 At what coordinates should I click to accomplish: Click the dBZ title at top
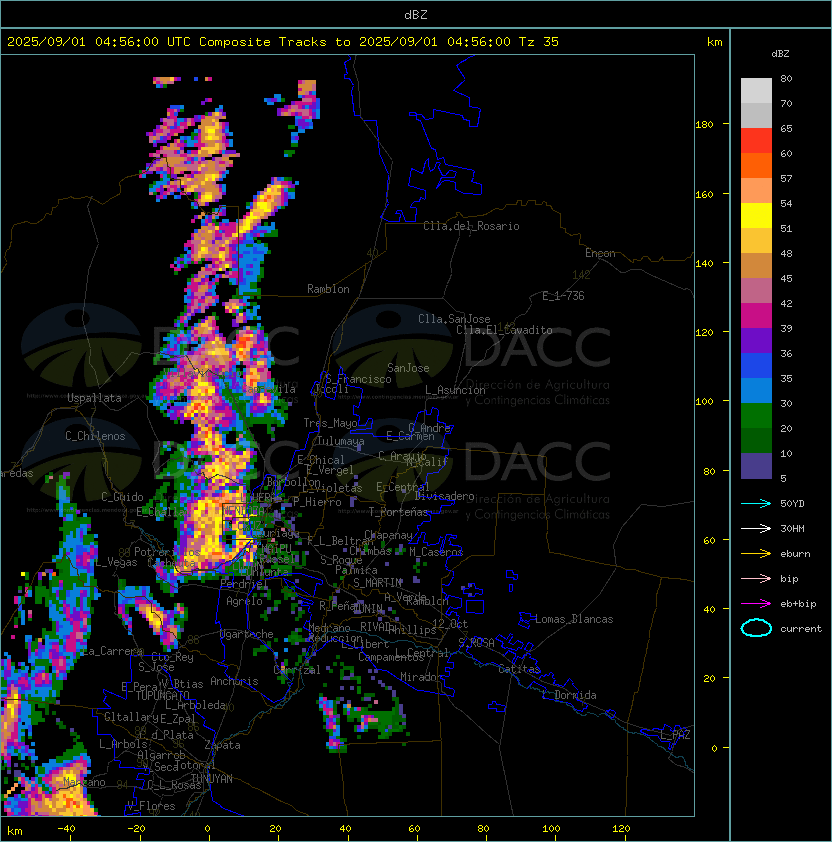416,15
